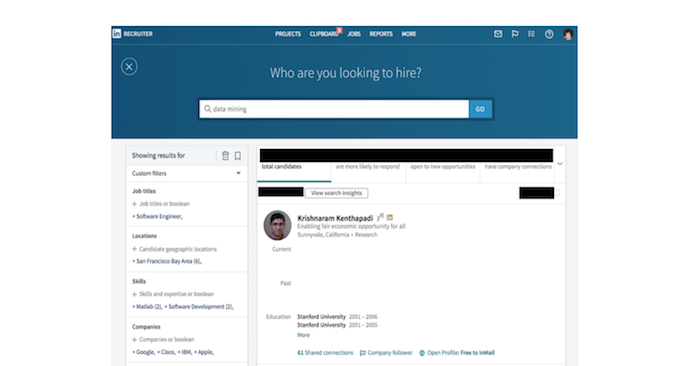700x366 pixels.
Task: Click the magnifier icon in search box
Action: point(208,109)
